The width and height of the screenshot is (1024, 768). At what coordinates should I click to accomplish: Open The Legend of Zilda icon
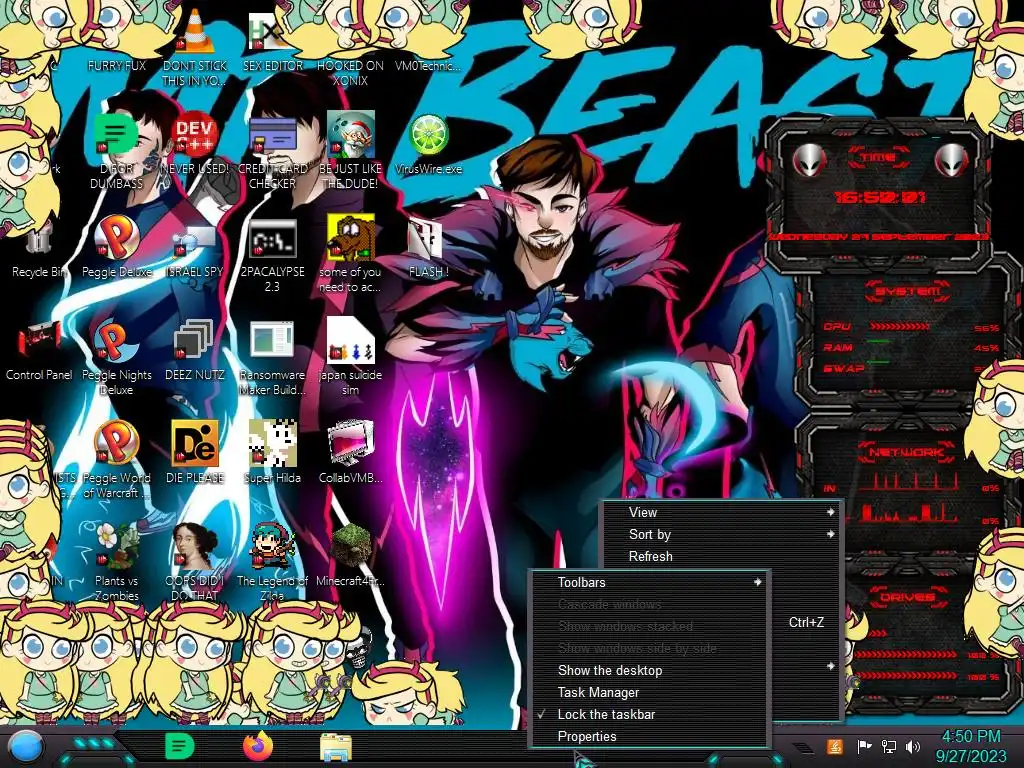click(x=272, y=562)
